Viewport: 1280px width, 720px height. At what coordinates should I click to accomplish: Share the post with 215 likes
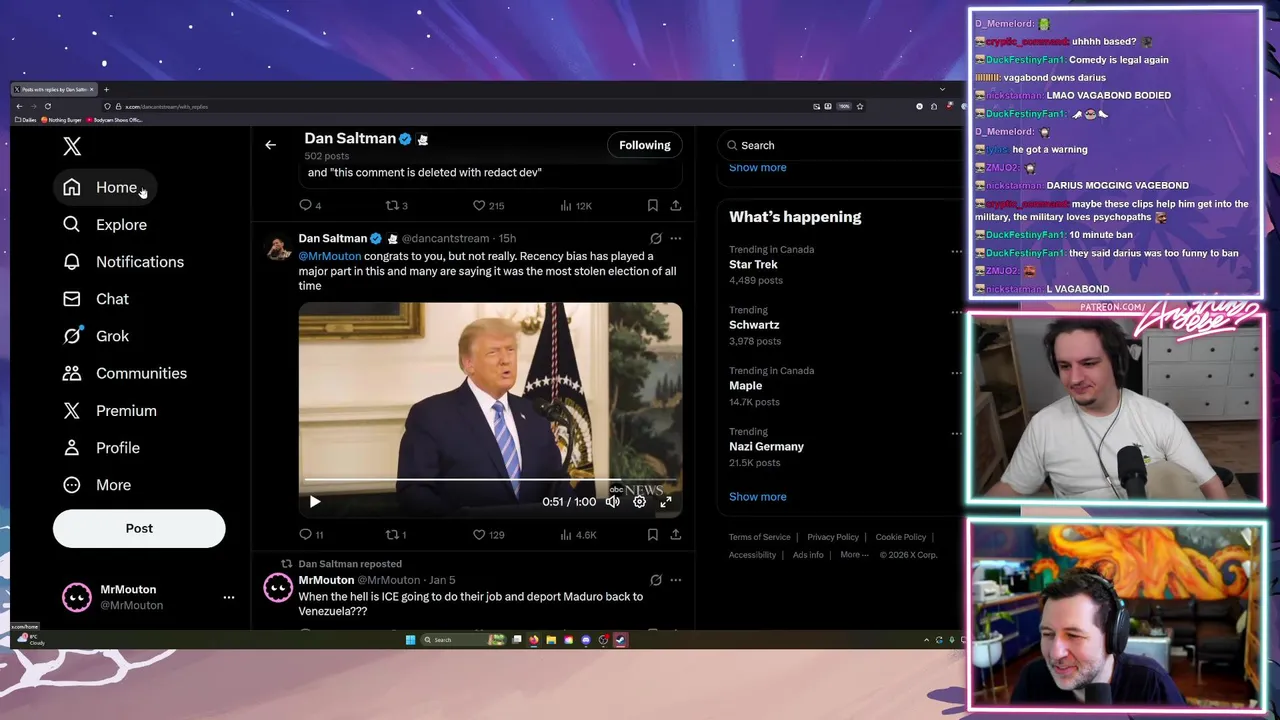click(676, 205)
